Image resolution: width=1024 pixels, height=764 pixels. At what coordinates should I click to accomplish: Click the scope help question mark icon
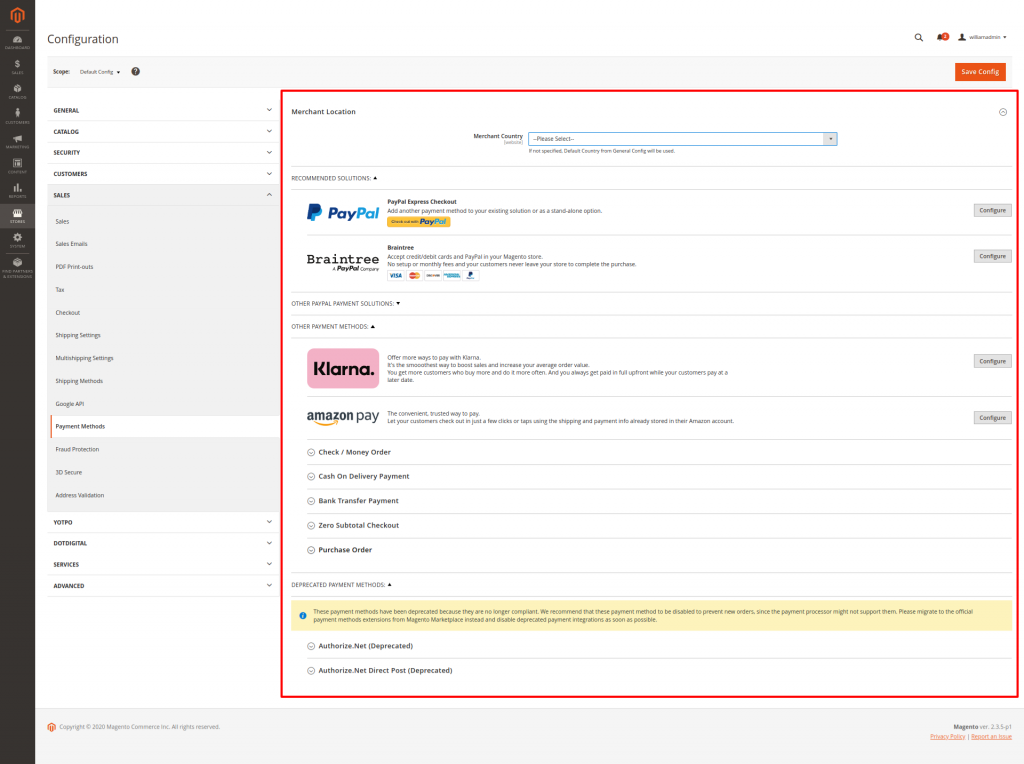point(135,72)
